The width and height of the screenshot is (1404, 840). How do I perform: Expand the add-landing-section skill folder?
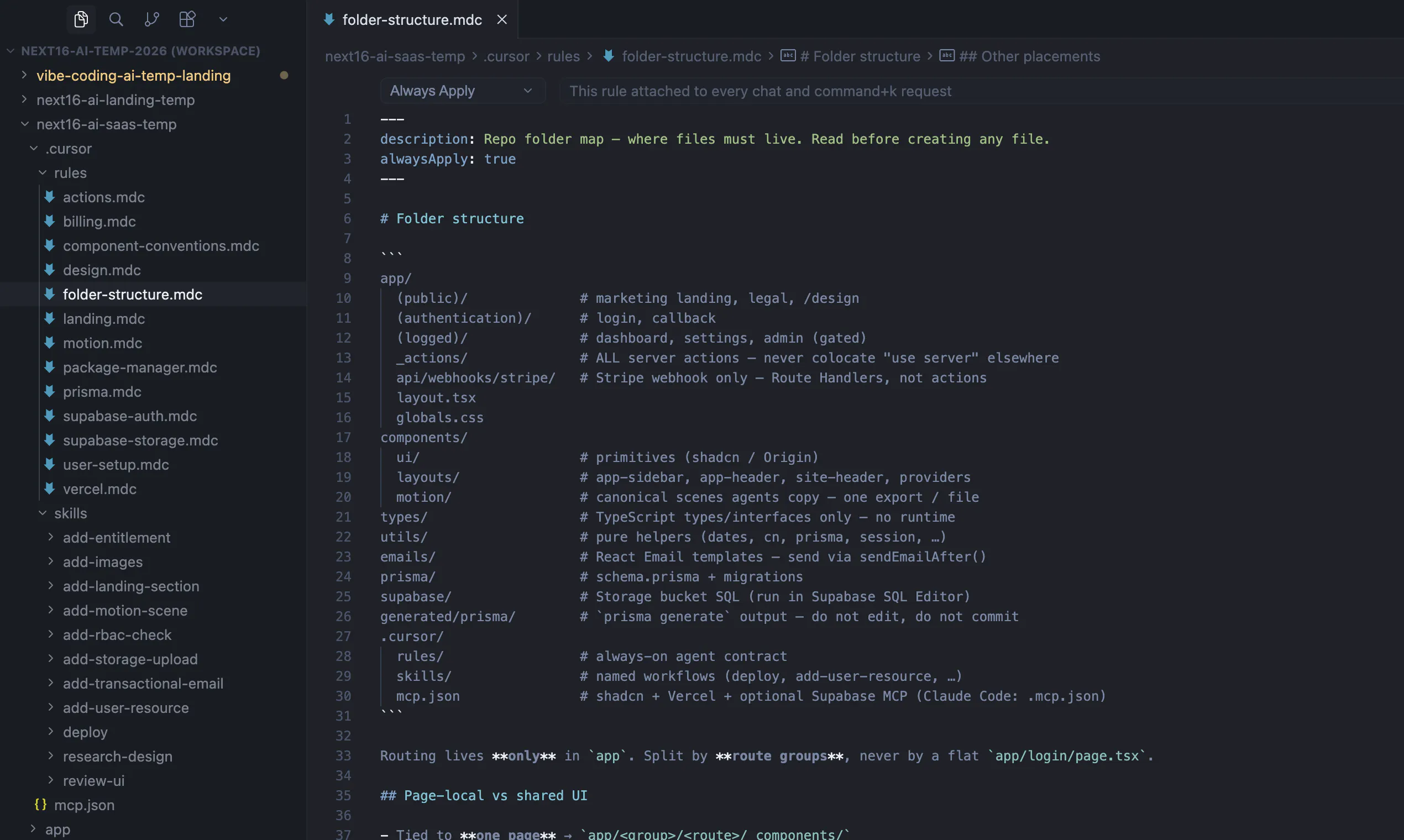pyautogui.click(x=131, y=586)
